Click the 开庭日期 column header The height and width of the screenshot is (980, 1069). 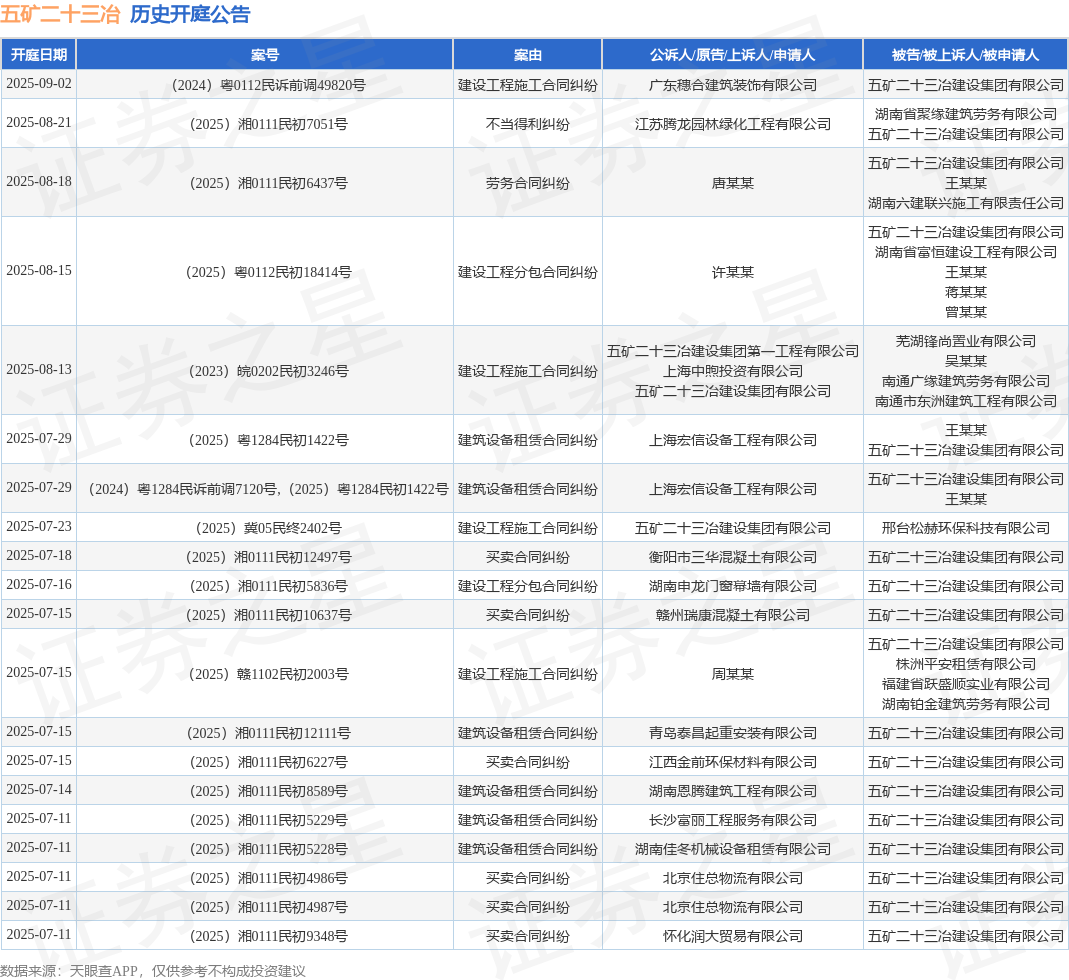(x=39, y=55)
